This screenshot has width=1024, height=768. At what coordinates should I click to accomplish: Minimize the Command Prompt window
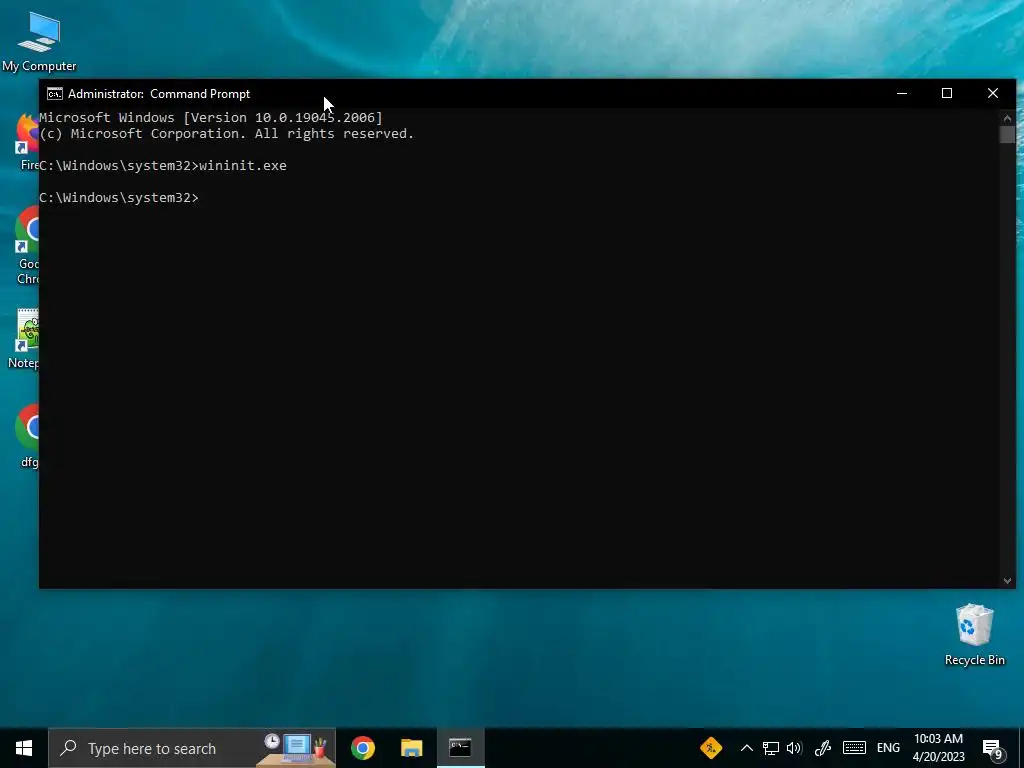click(902, 93)
